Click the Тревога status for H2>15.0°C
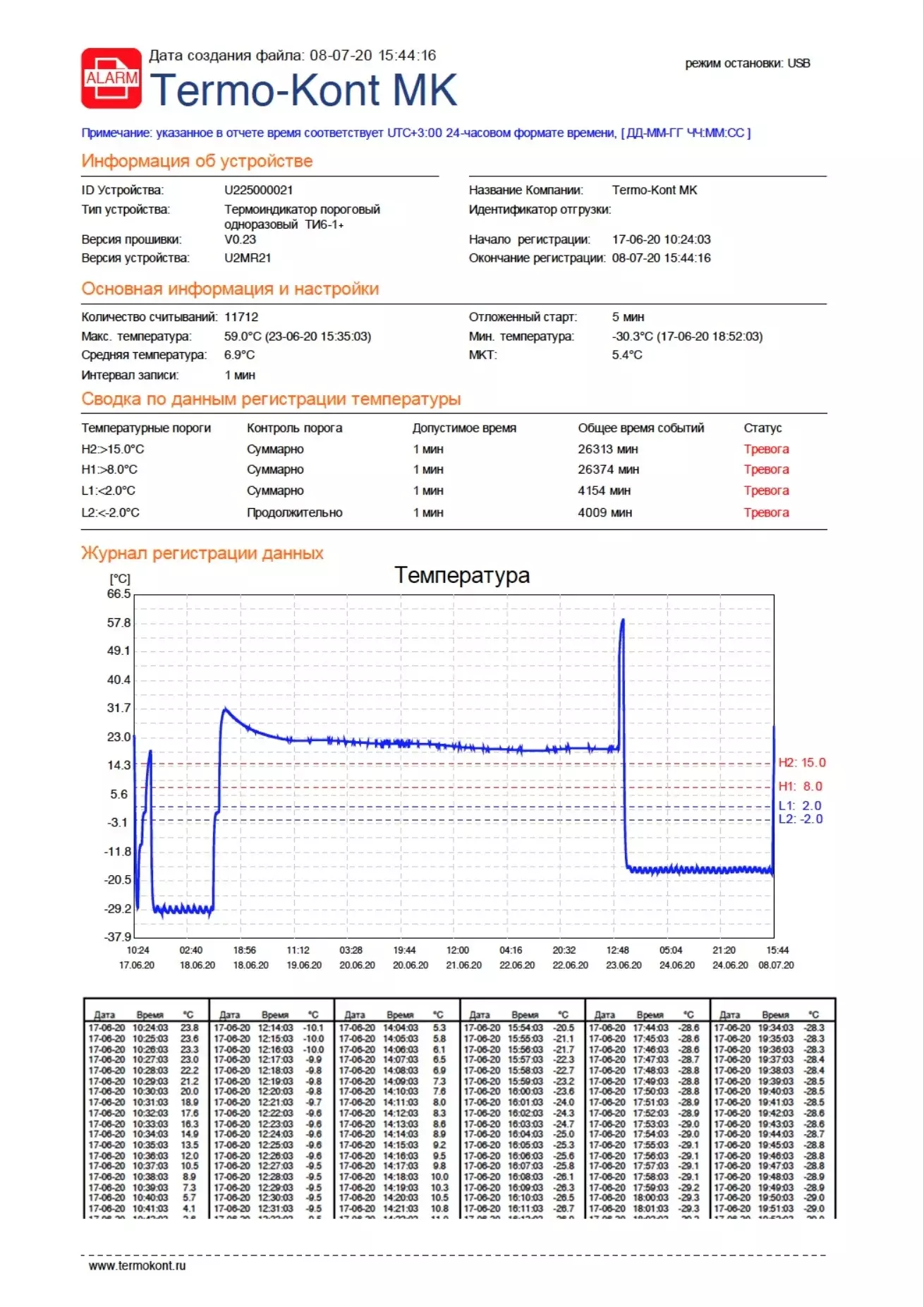 click(766, 449)
